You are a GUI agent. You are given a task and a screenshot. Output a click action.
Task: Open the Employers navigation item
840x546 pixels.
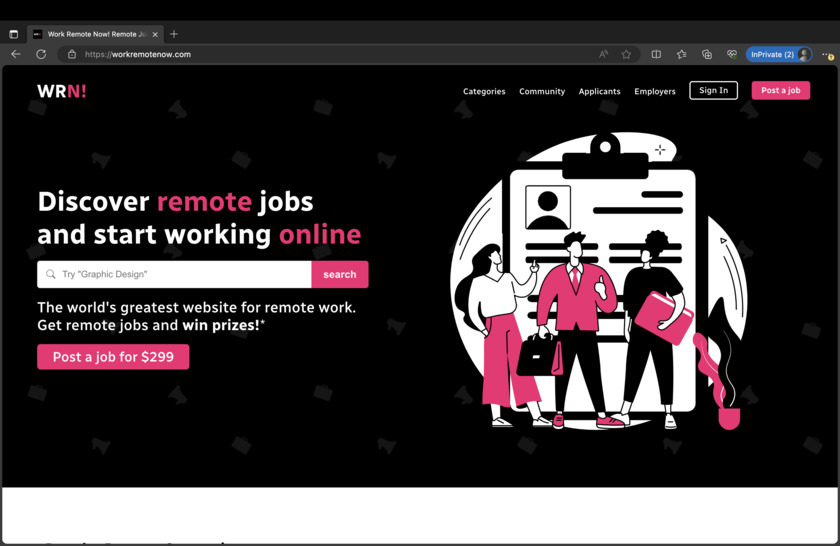click(x=655, y=91)
